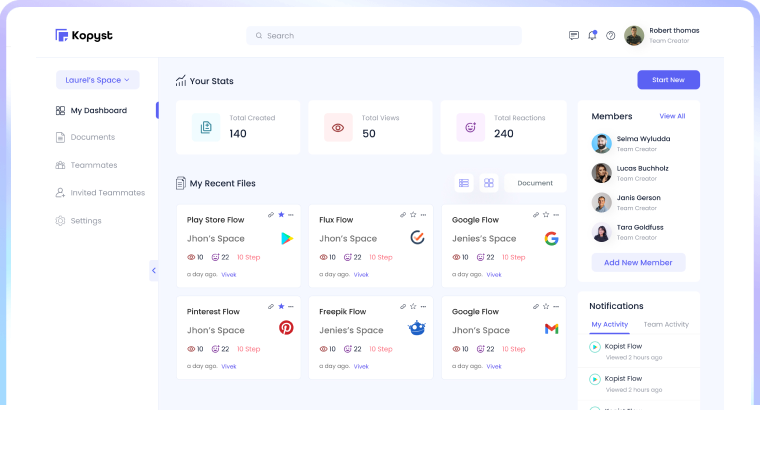This screenshot has width=760, height=455.
Task: Switch to list view layout icon
Action: [x=464, y=183]
